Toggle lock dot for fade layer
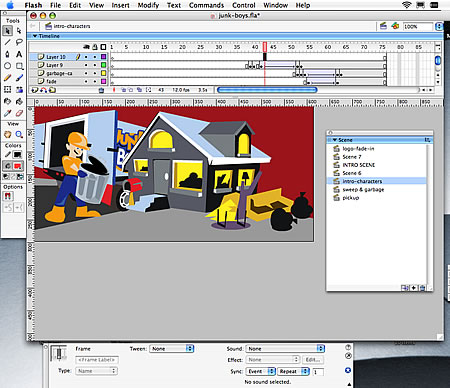Viewport: 450px width, 388px height. point(95,81)
